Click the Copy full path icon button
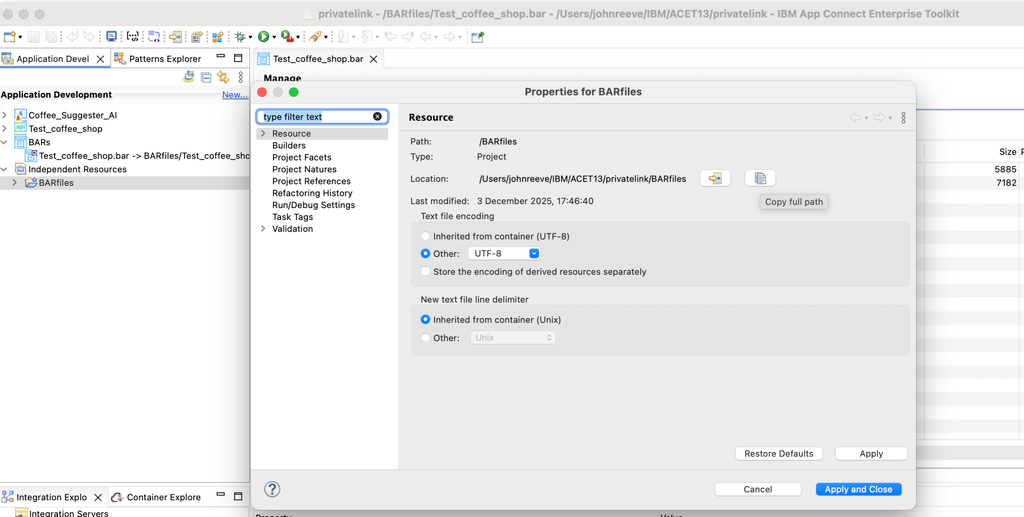This screenshot has height=517, width=1024. point(760,178)
